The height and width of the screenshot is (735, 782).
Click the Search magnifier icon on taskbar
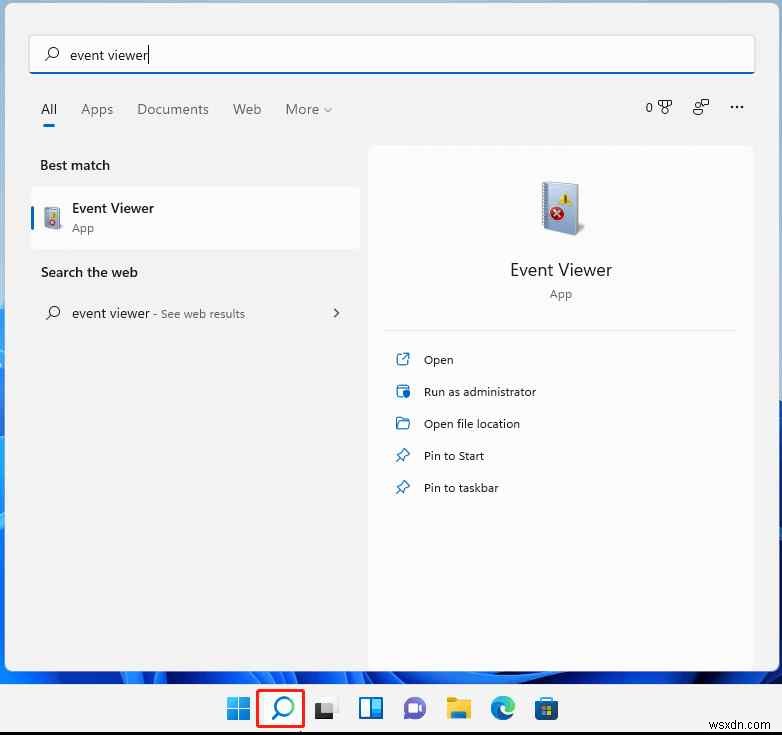282,708
